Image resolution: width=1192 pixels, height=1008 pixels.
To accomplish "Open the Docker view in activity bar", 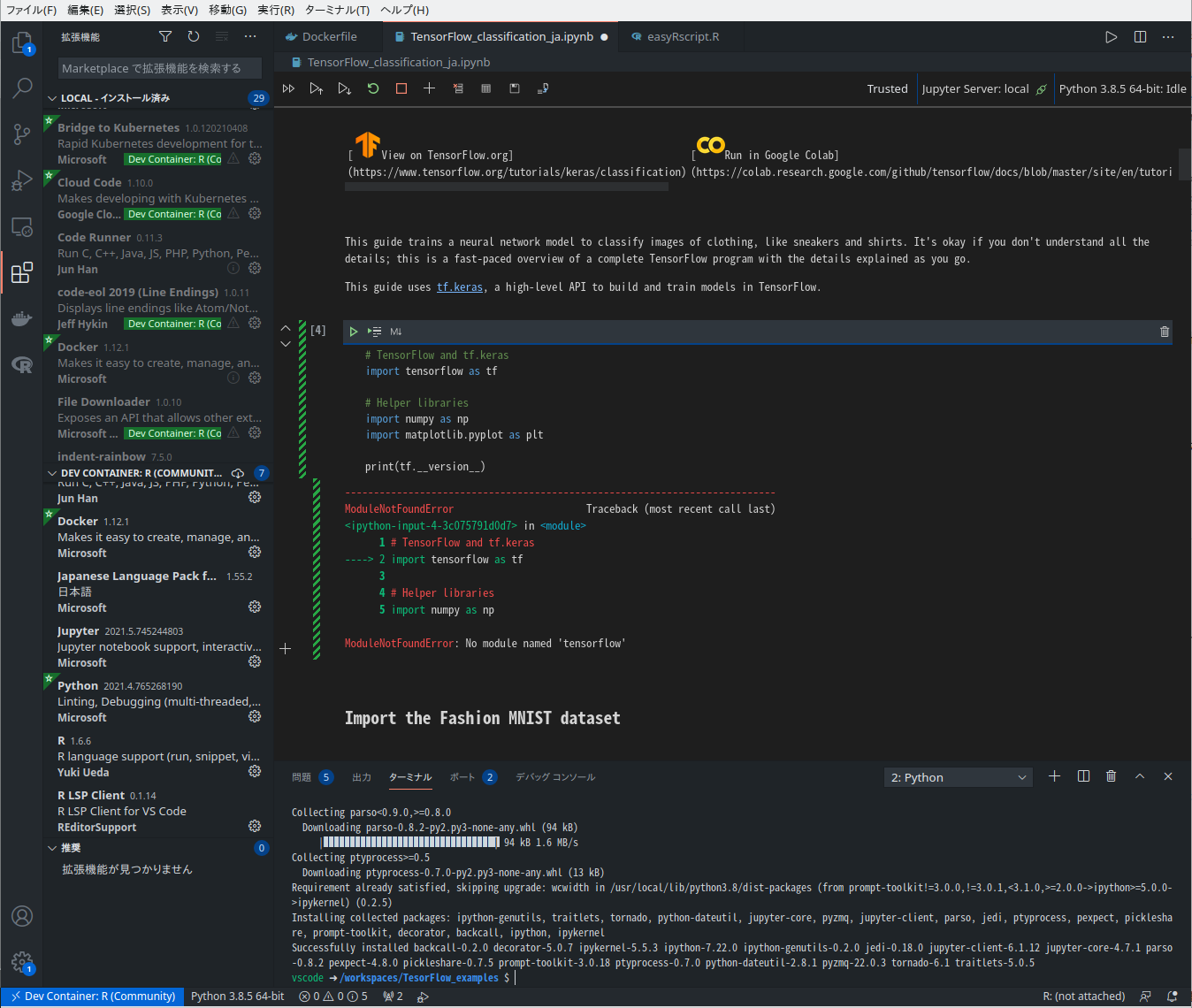I will pyautogui.click(x=22, y=319).
